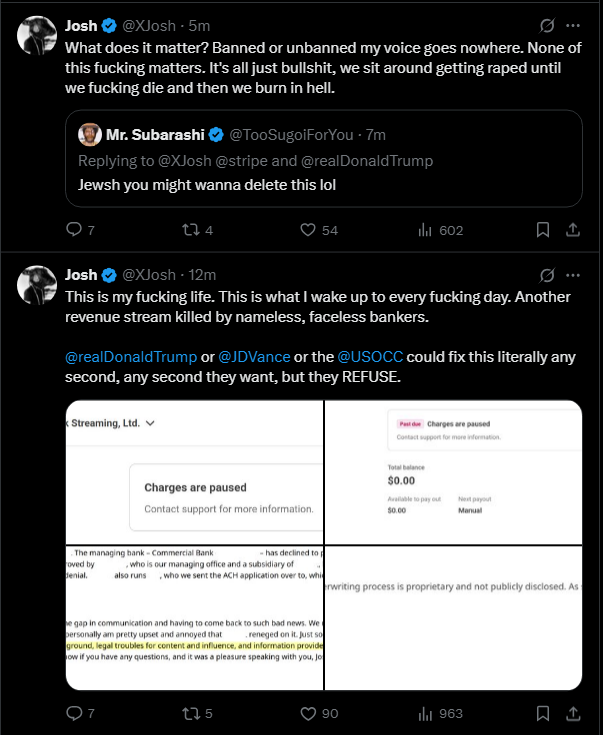Open Grok icon on top tweet
The image size is (603, 735).
tap(547, 24)
